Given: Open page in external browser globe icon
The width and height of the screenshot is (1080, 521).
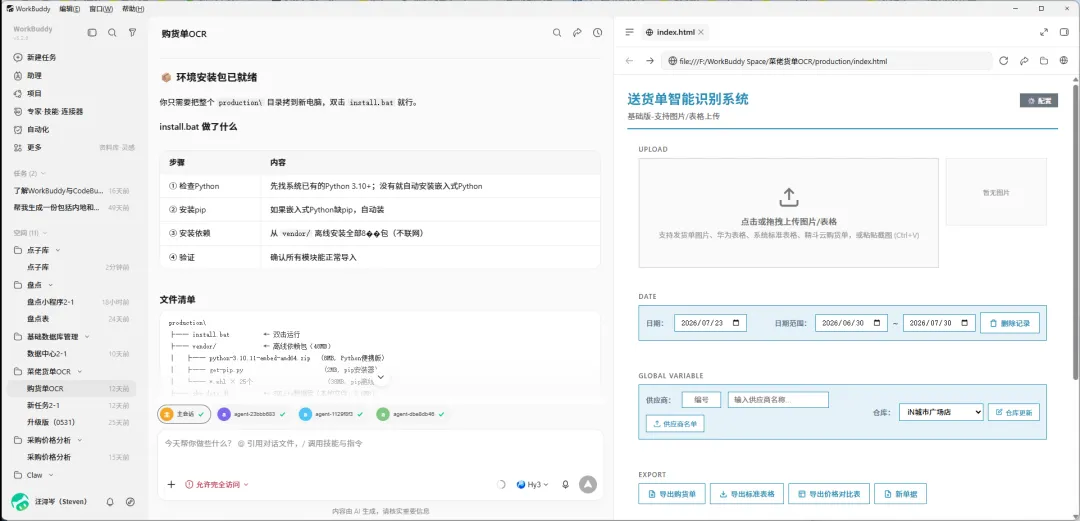Looking at the screenshot, I should coord(1064,61).
